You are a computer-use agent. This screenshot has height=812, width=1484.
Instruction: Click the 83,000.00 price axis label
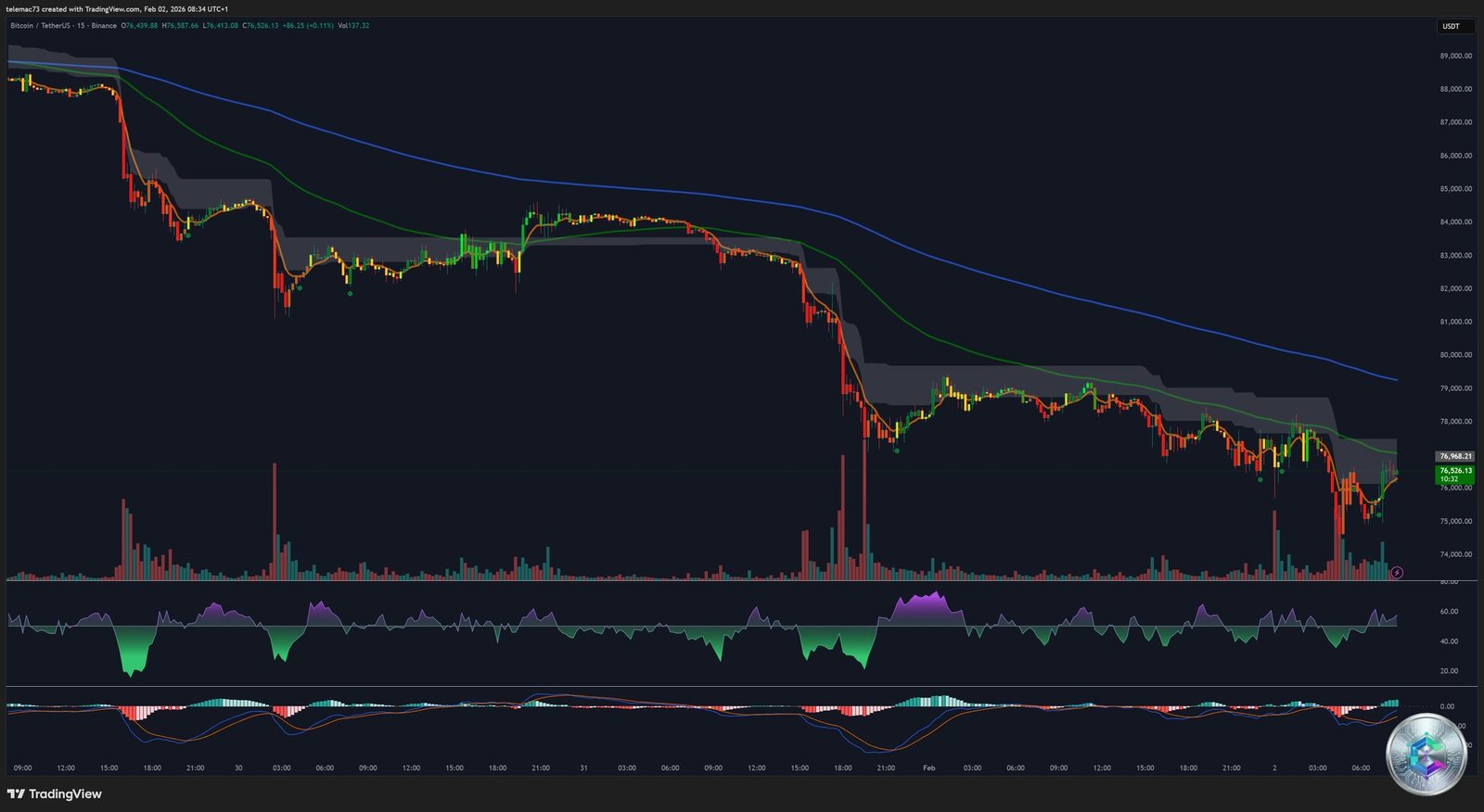(1455, 255)
